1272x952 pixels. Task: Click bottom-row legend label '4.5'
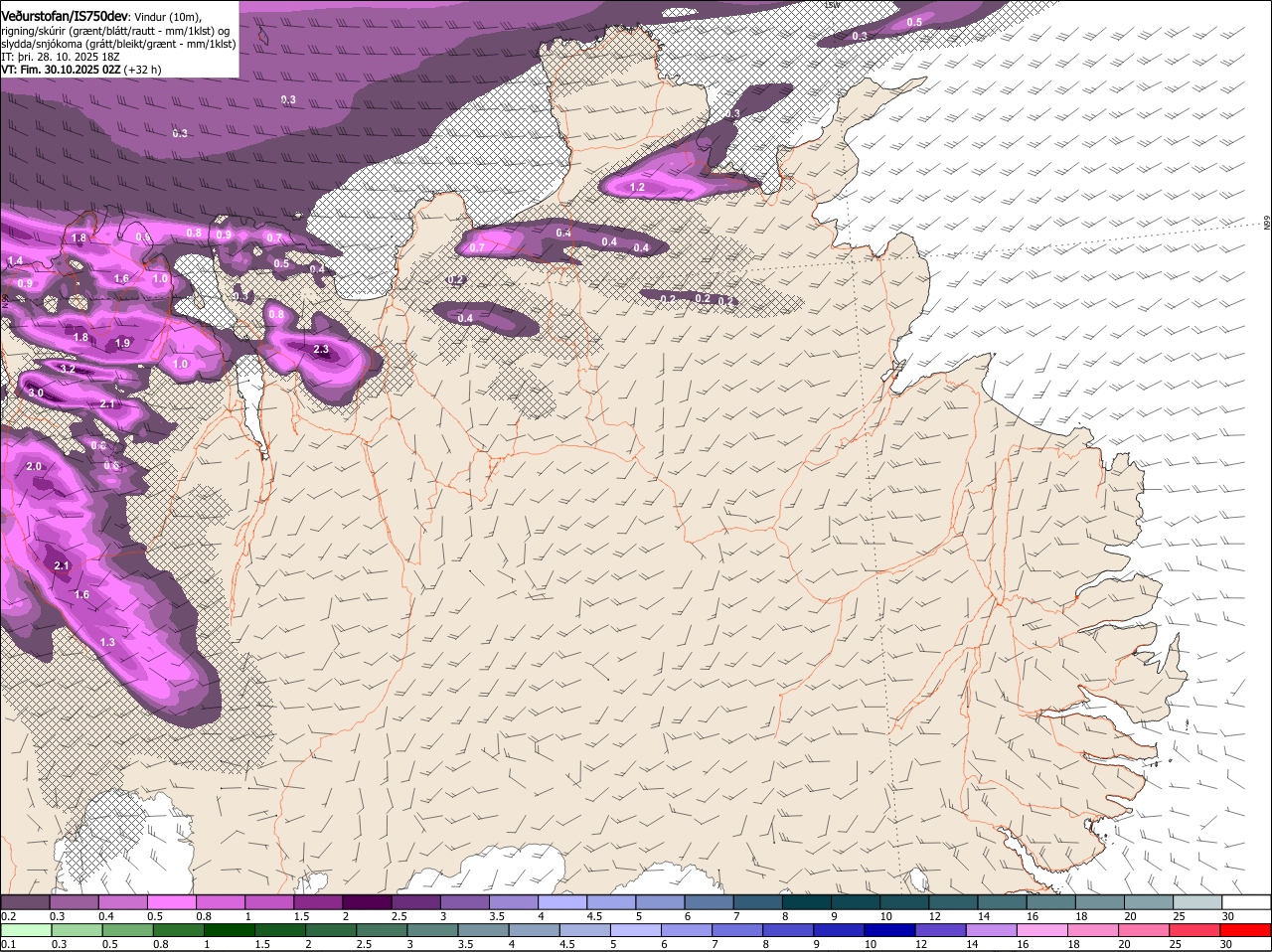(x=567, y=944)
